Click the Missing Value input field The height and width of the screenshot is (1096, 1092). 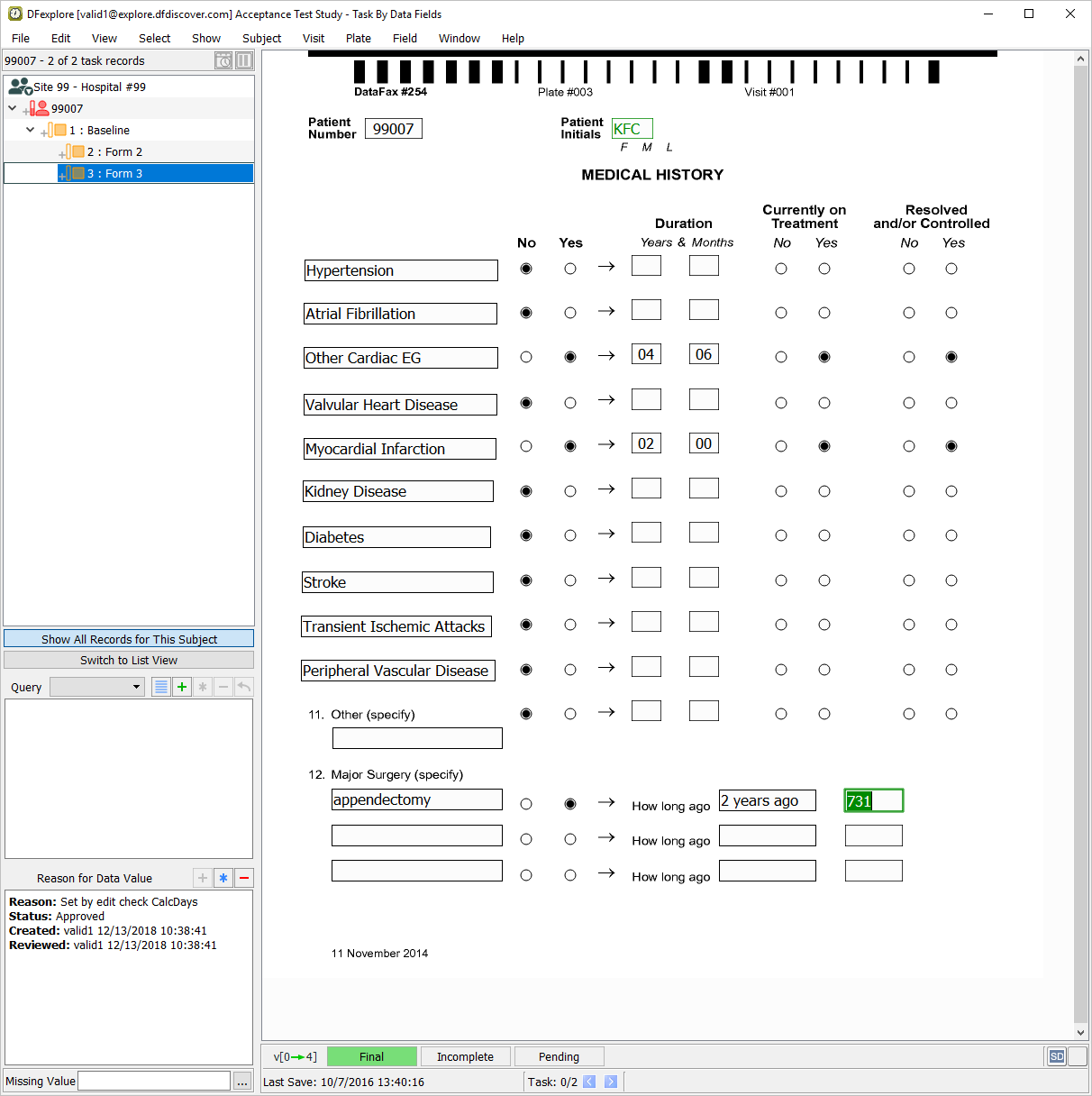coord(154,1081)
